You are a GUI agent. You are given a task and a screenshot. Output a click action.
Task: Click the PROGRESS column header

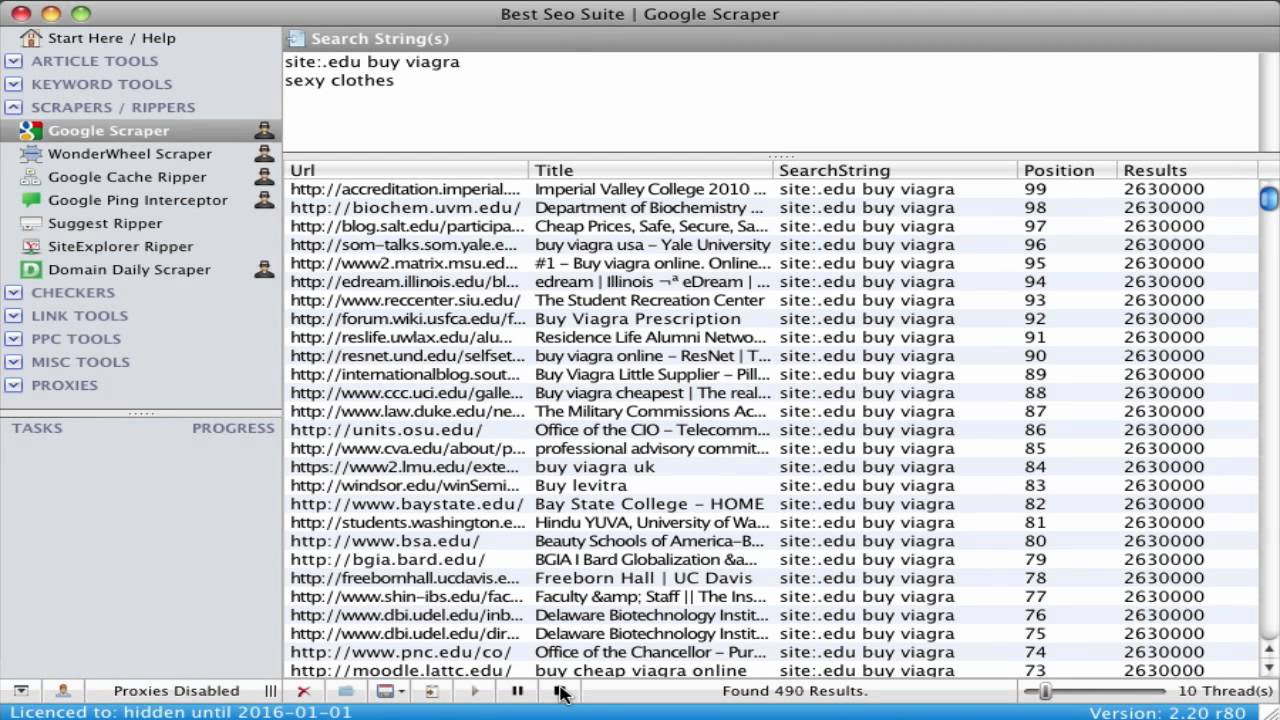[x=233, y=428]
